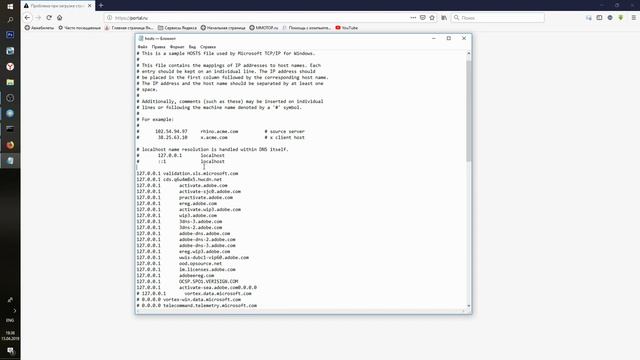Toggle the Firefox sidebars icon
Viewport: 640px width, 360px height.
coord(599,18)
